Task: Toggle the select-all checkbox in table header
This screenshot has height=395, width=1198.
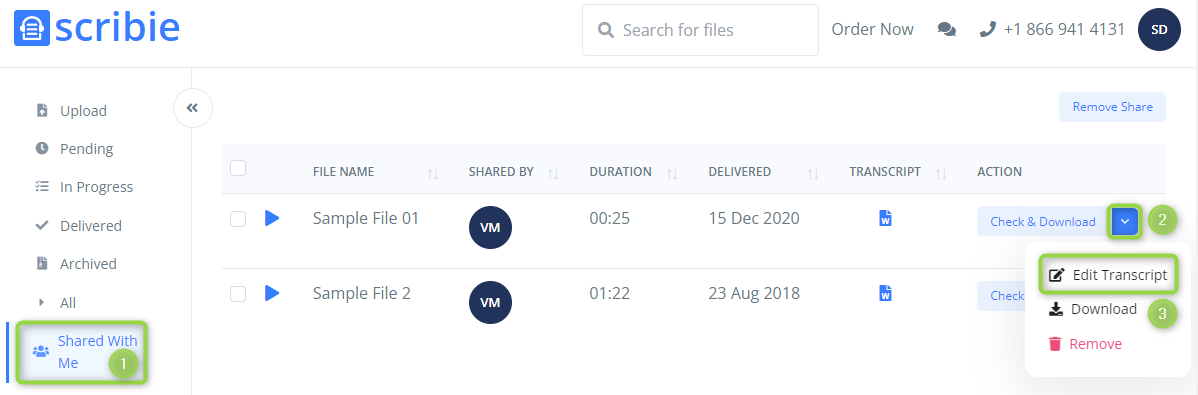Action: click(x=238, y=168)
